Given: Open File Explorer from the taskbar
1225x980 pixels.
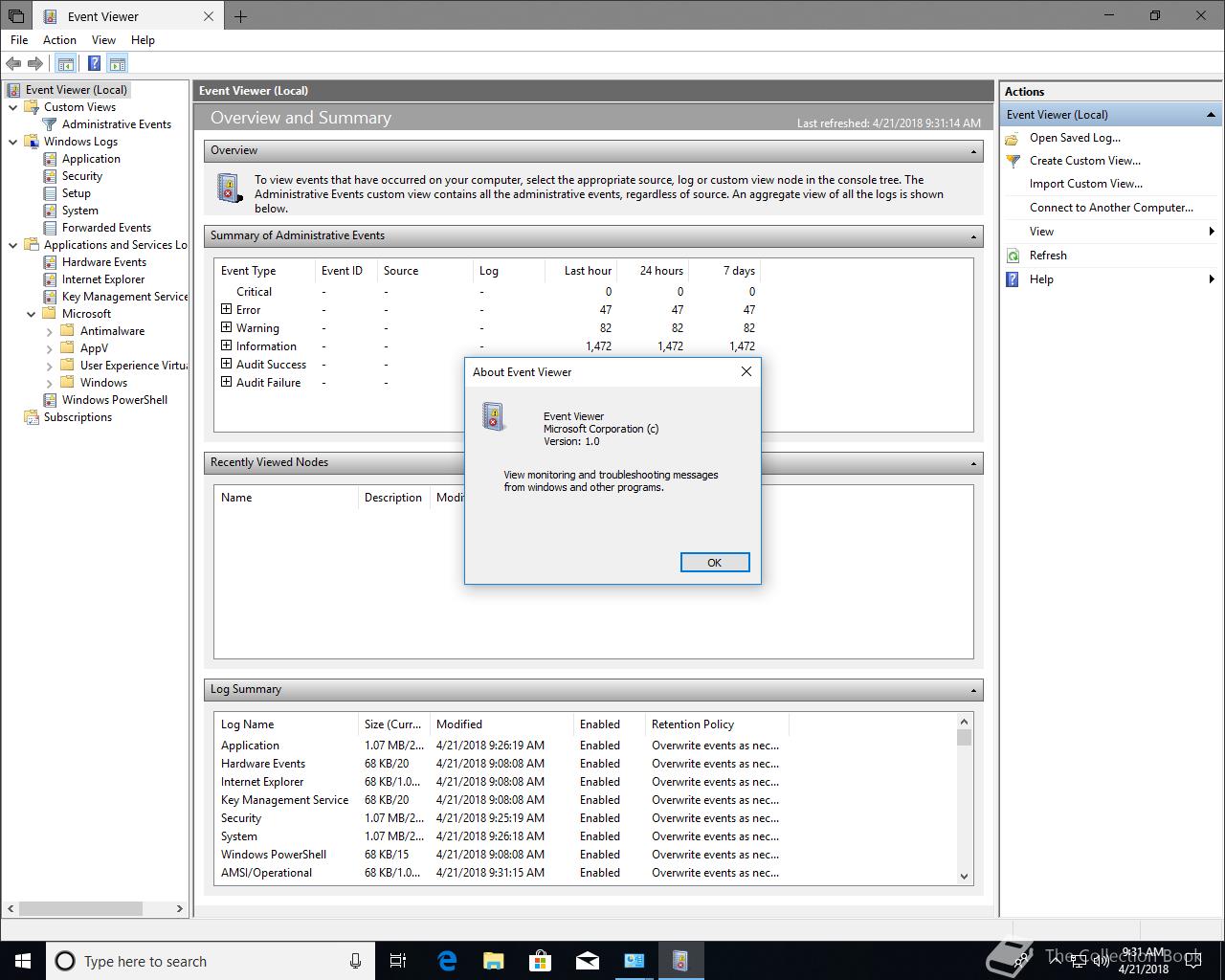Looking at the screenshot, I should [x=494, y=961].
